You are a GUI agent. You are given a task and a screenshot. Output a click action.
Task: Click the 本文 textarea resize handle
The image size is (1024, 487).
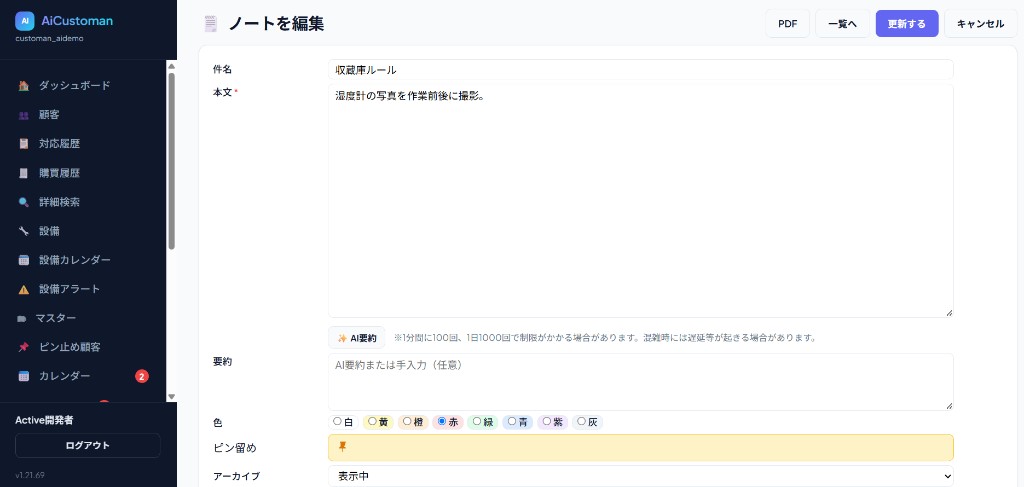coord(949,313)
